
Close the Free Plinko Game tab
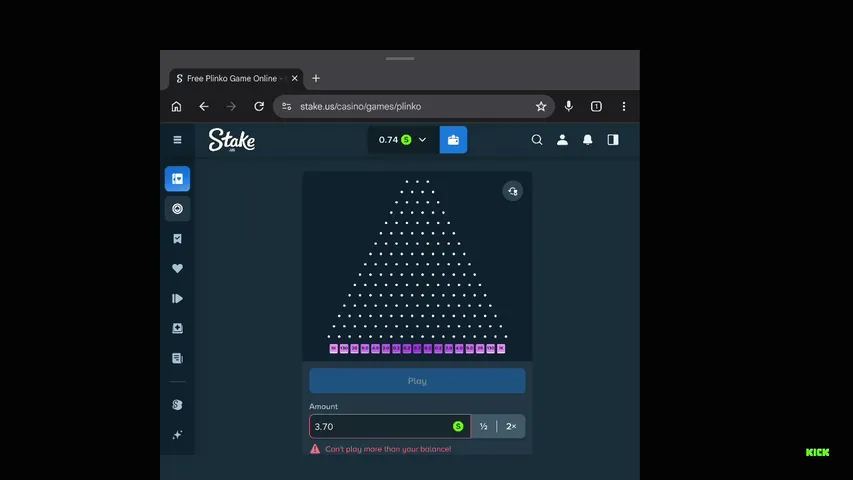[x=295, y=78]
